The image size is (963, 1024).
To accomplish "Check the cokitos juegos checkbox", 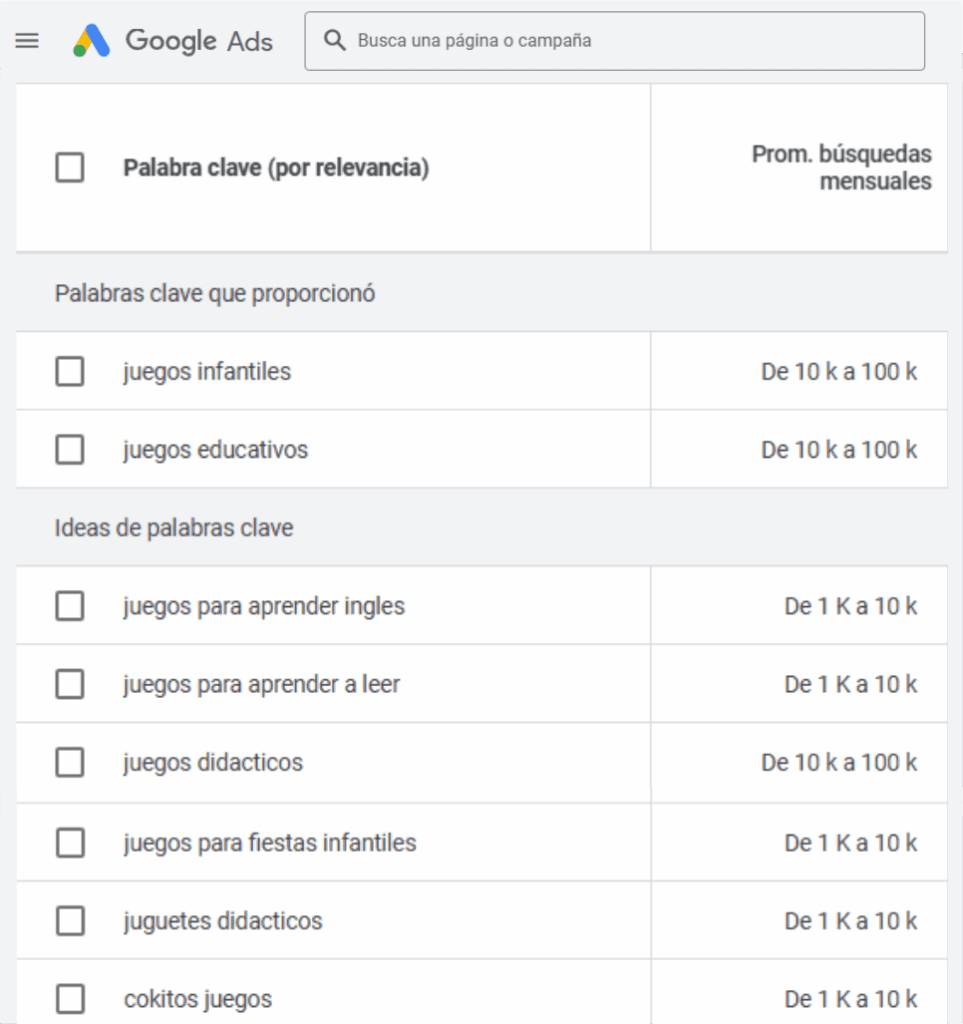I will pos(70,999).
